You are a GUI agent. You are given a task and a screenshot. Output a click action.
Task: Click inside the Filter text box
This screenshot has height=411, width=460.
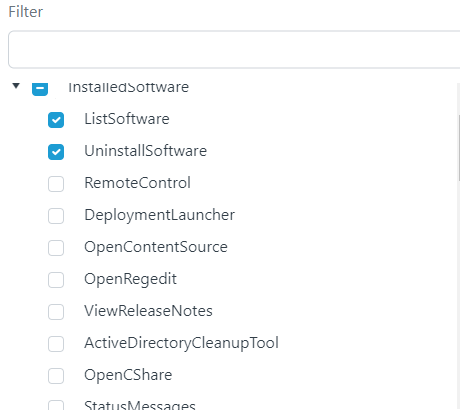234,50
